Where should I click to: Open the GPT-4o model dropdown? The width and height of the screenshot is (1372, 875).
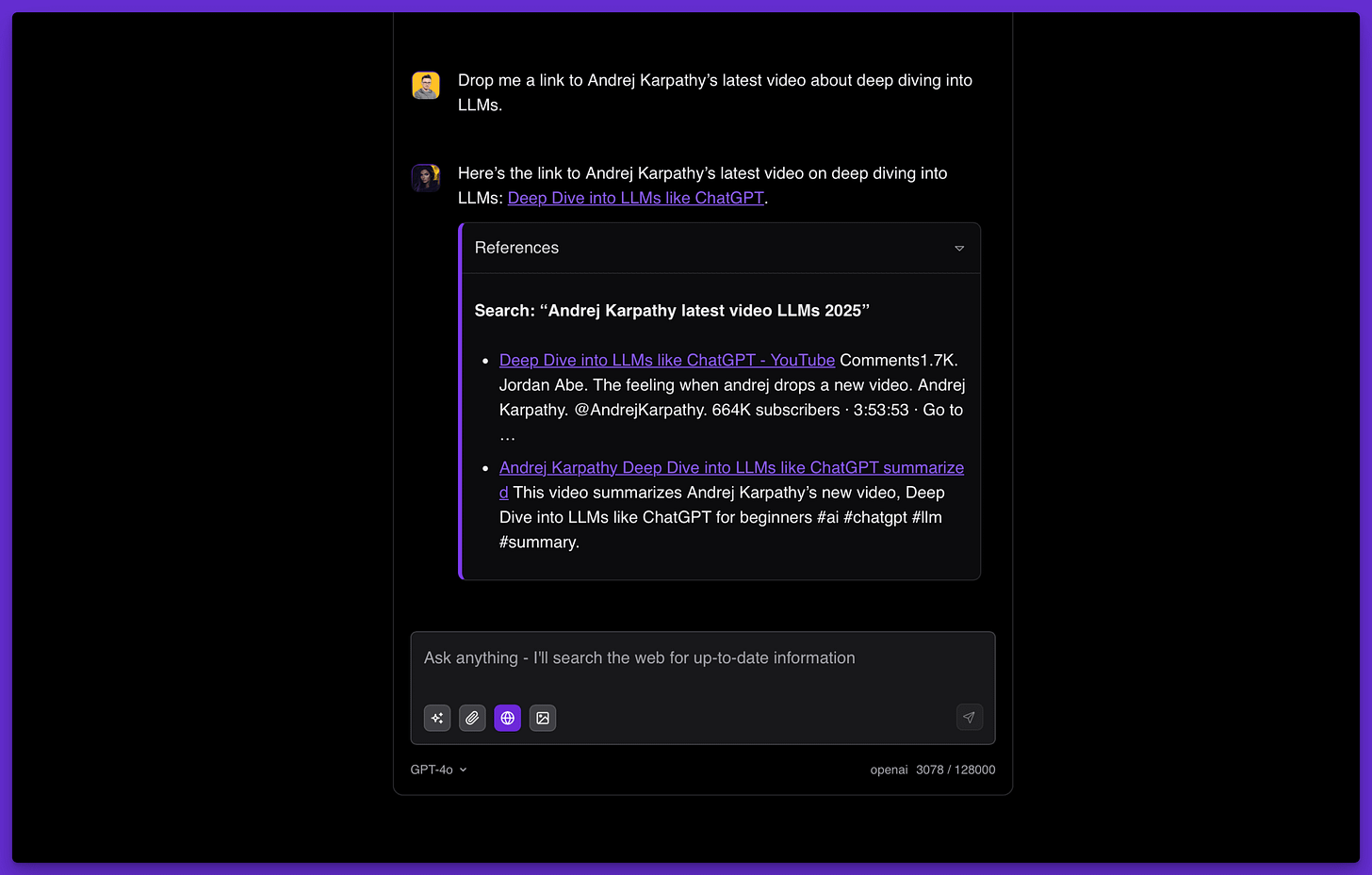coord(438,770)
